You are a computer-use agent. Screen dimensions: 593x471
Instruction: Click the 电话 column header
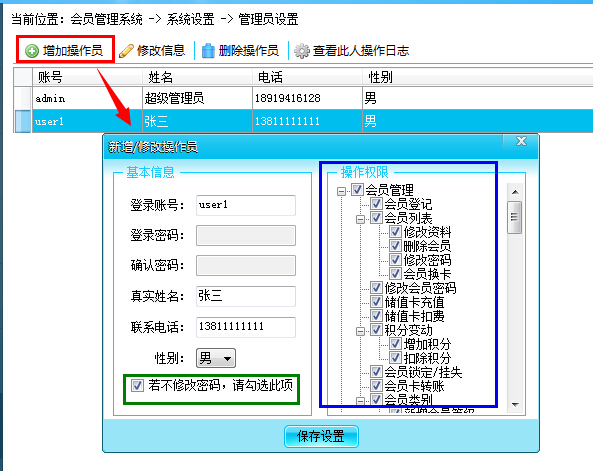307,77
